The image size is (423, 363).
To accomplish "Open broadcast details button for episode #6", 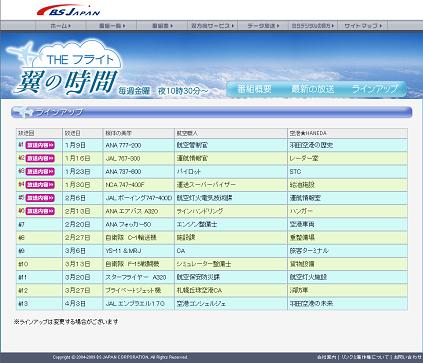I will [x=40, y=211].
